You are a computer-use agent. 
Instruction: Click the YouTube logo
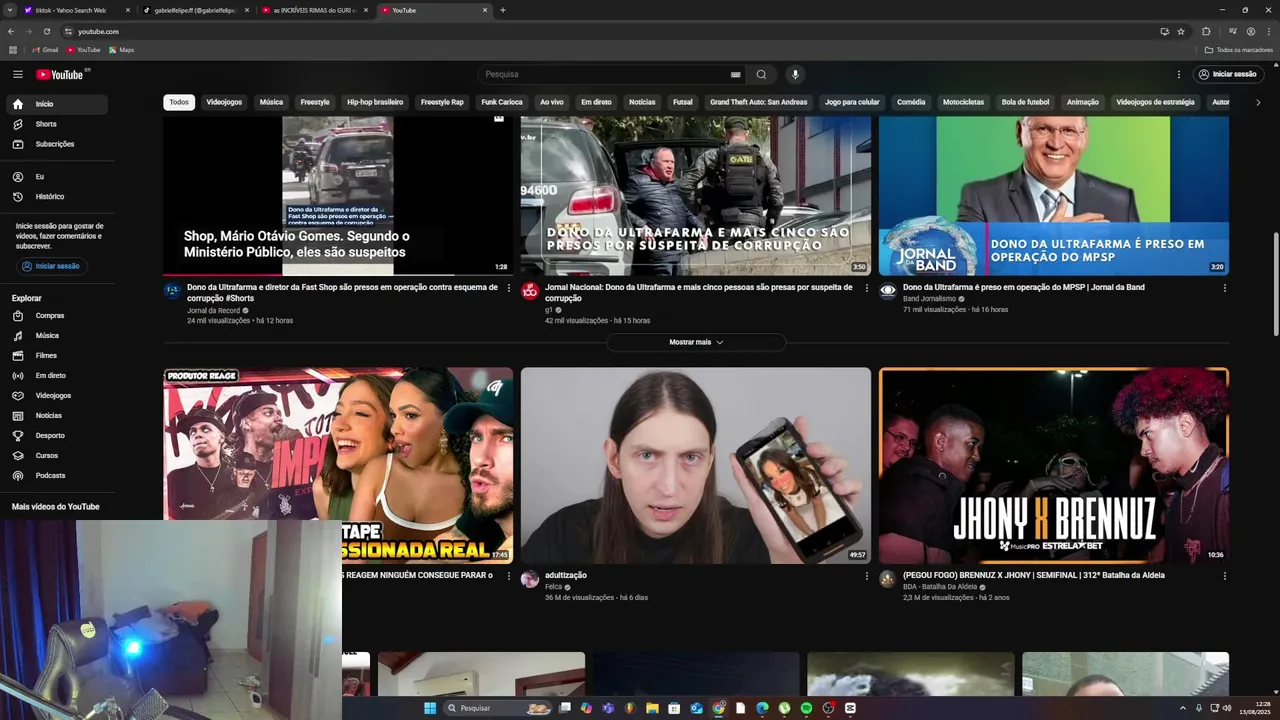point(60,74)
